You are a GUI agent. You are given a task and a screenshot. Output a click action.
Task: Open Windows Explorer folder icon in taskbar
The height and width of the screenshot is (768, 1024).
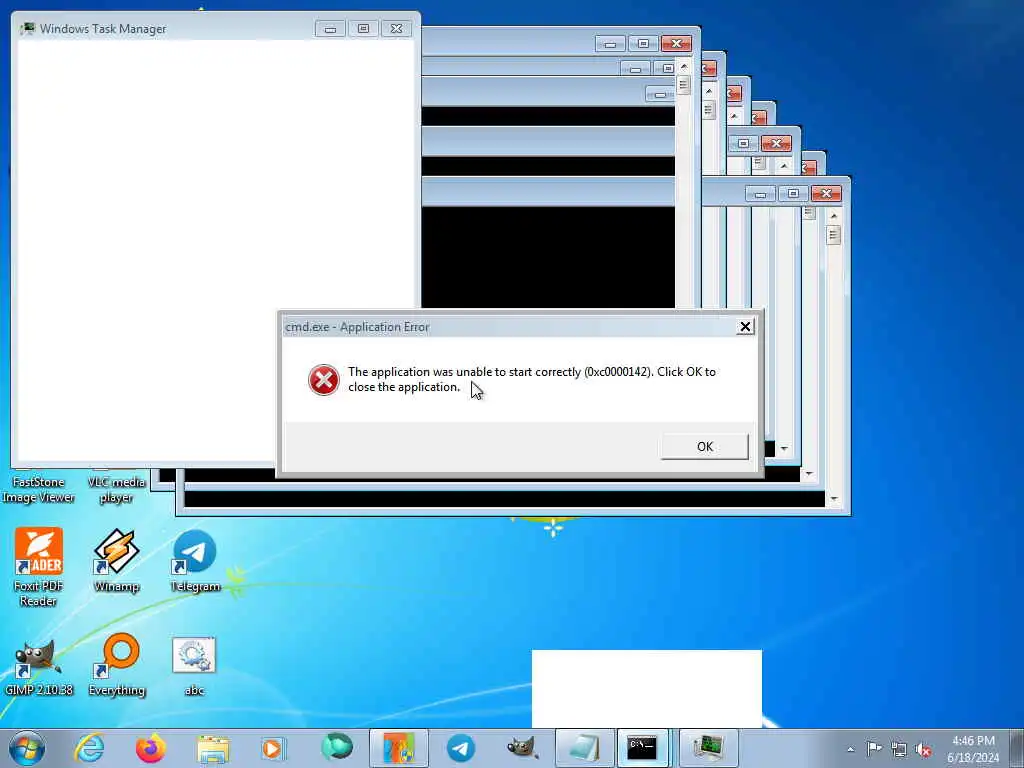[x=213, y=748]
